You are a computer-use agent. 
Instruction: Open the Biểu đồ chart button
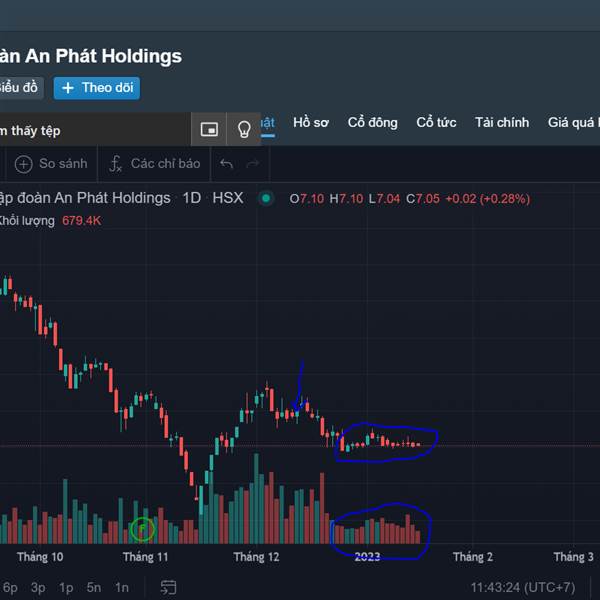pos(20,88)
